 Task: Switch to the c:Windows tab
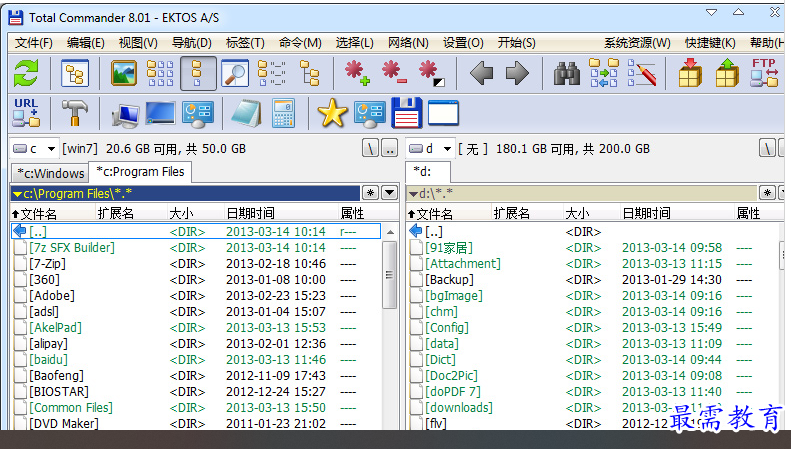(x=50, y=173)
